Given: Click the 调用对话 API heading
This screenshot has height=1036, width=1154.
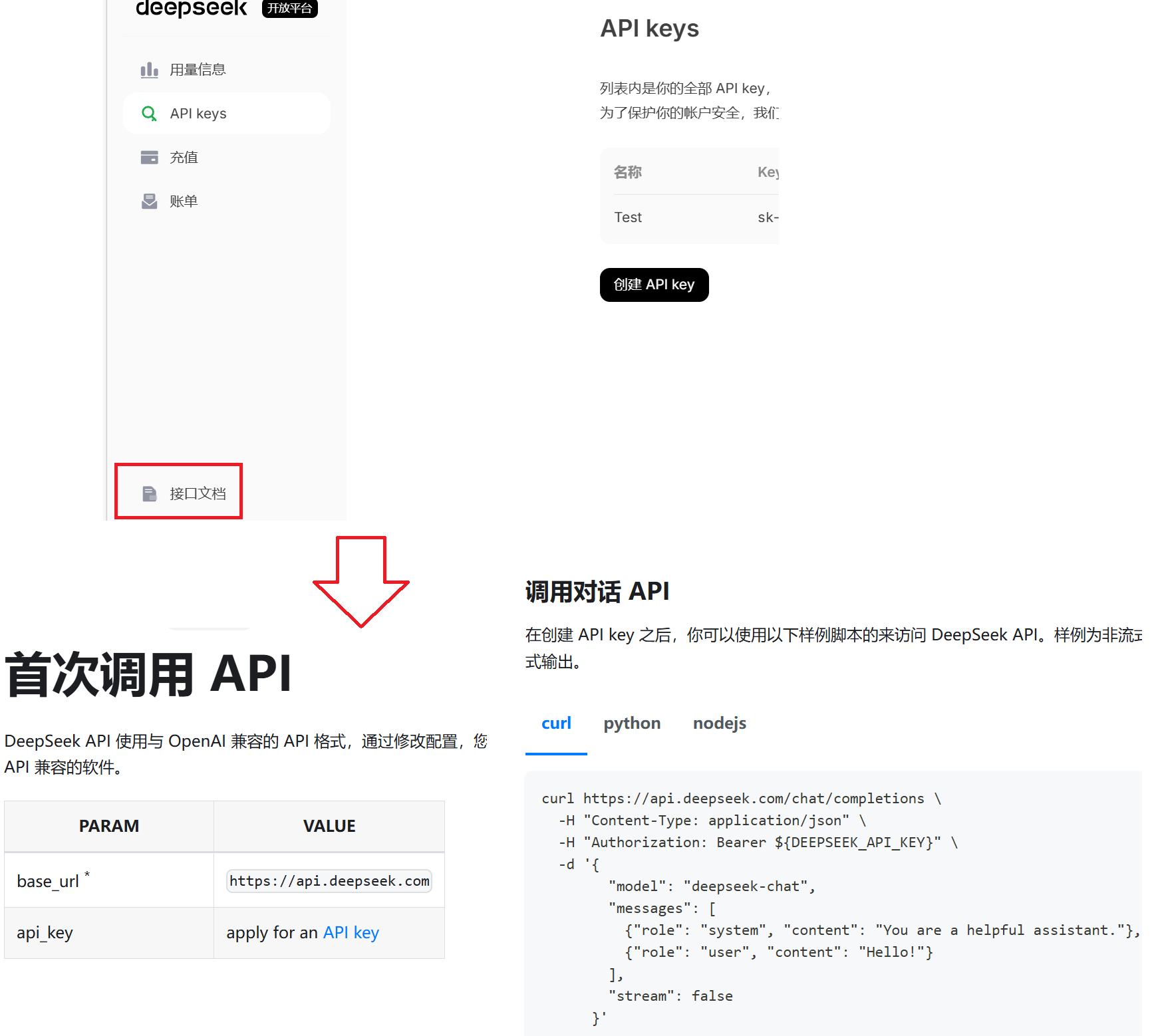Looking at the screenshot, I should pyautogui.click(x=597, y=591).
